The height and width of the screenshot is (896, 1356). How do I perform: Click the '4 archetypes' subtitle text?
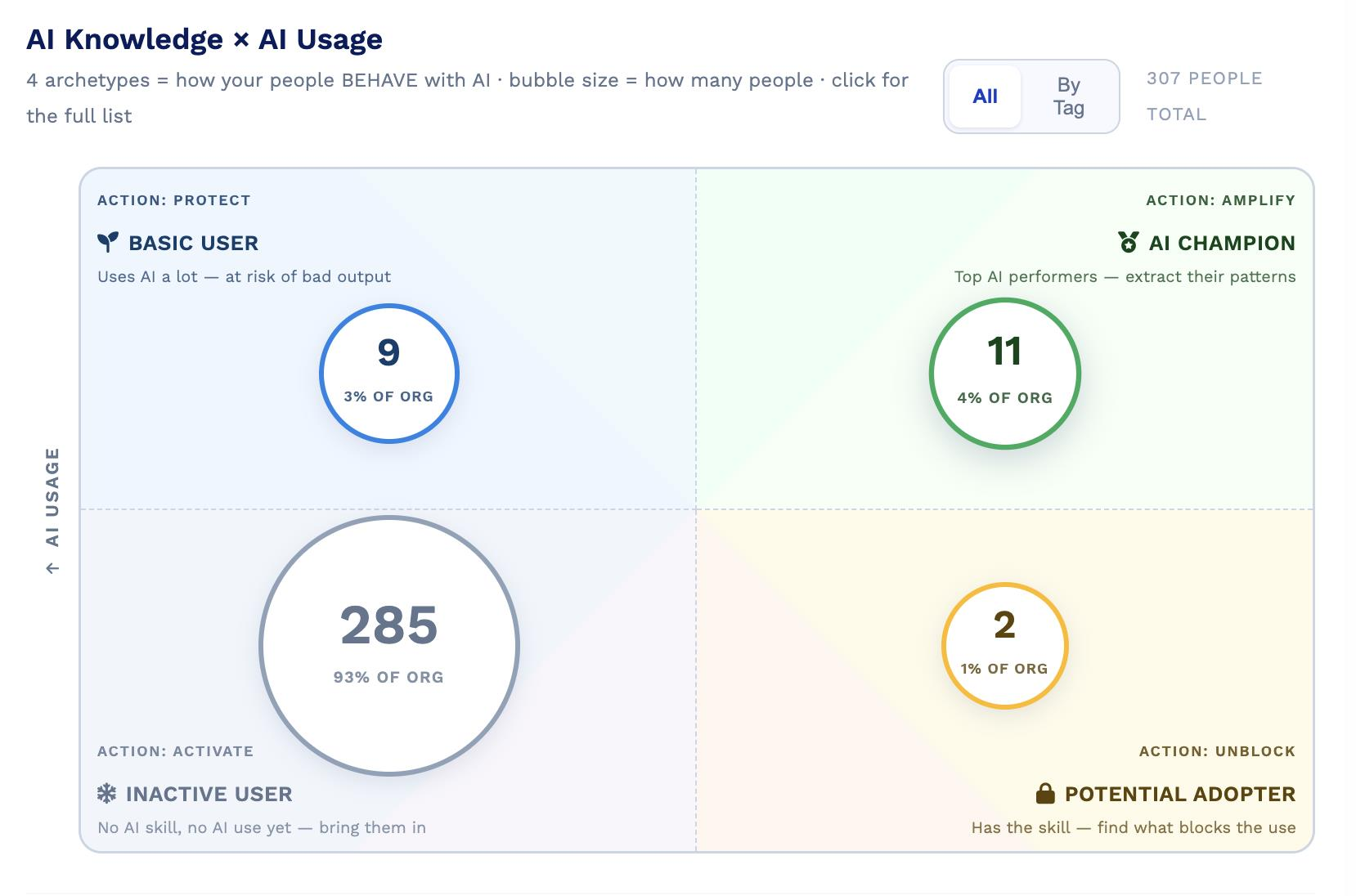click(468, 98)
